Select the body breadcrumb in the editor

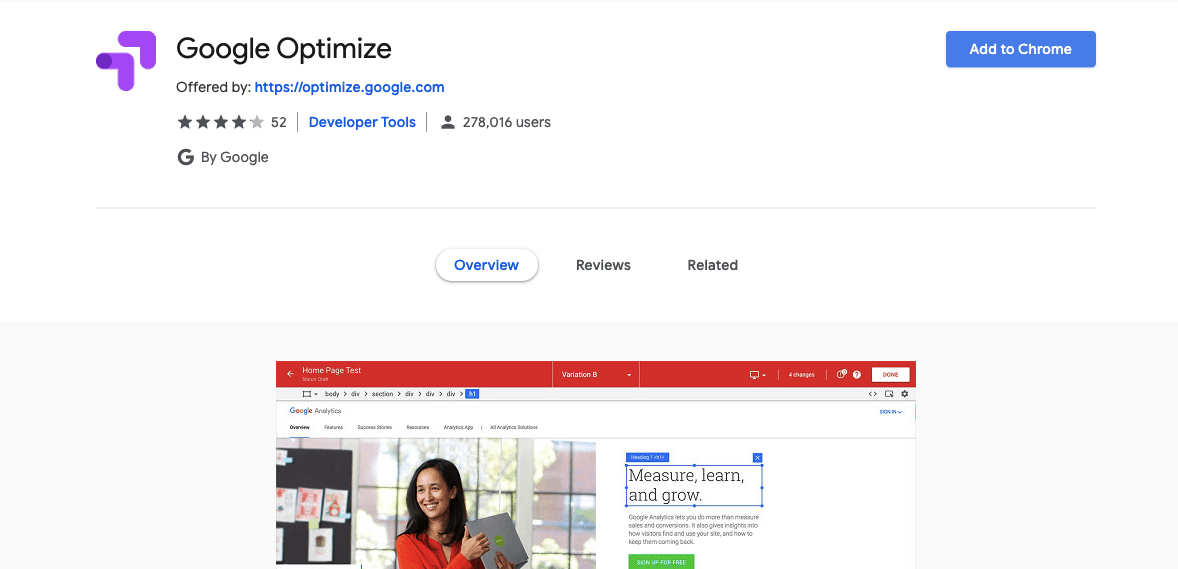click(332, 394)
